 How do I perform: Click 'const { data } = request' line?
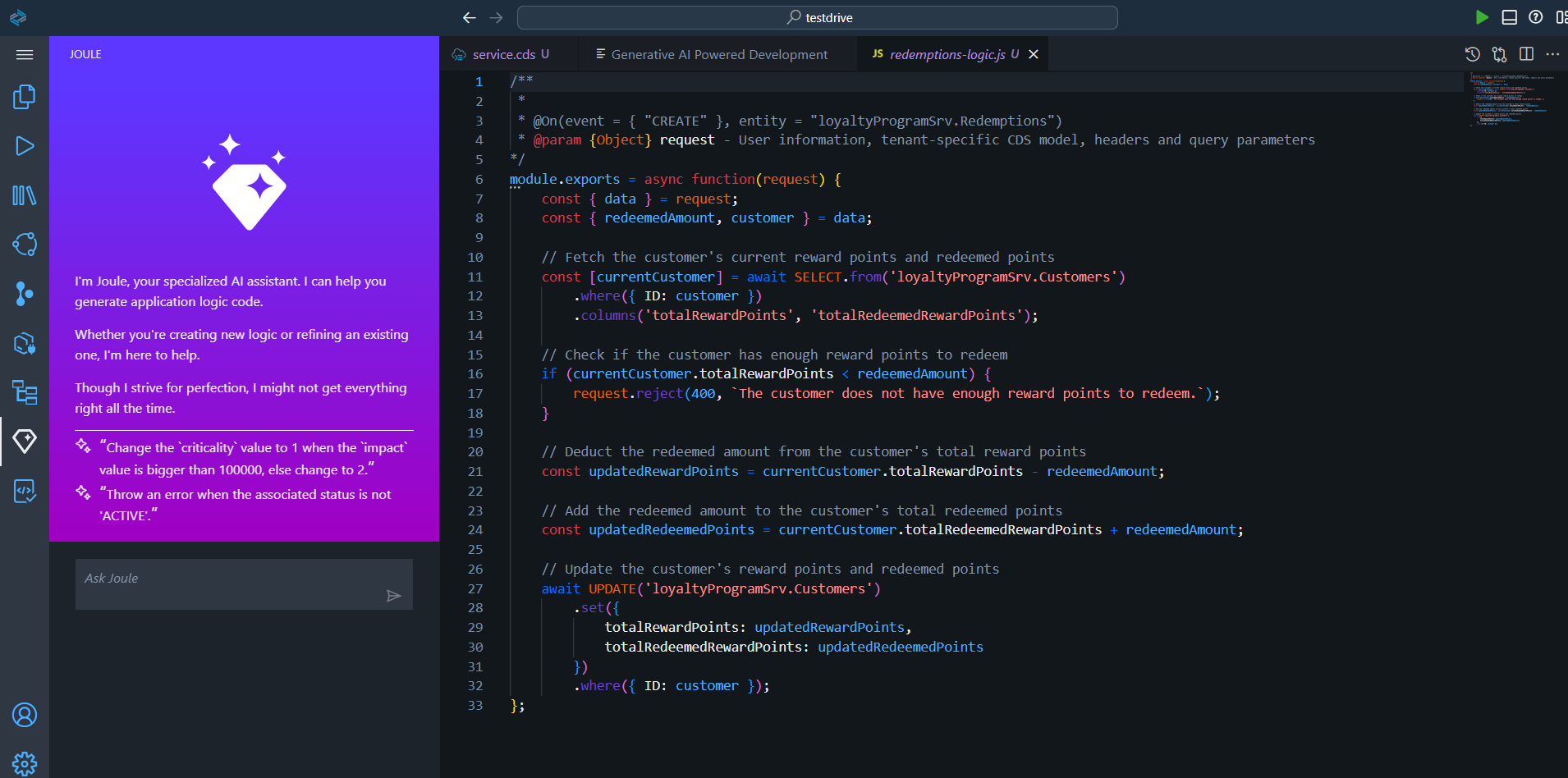640,199
